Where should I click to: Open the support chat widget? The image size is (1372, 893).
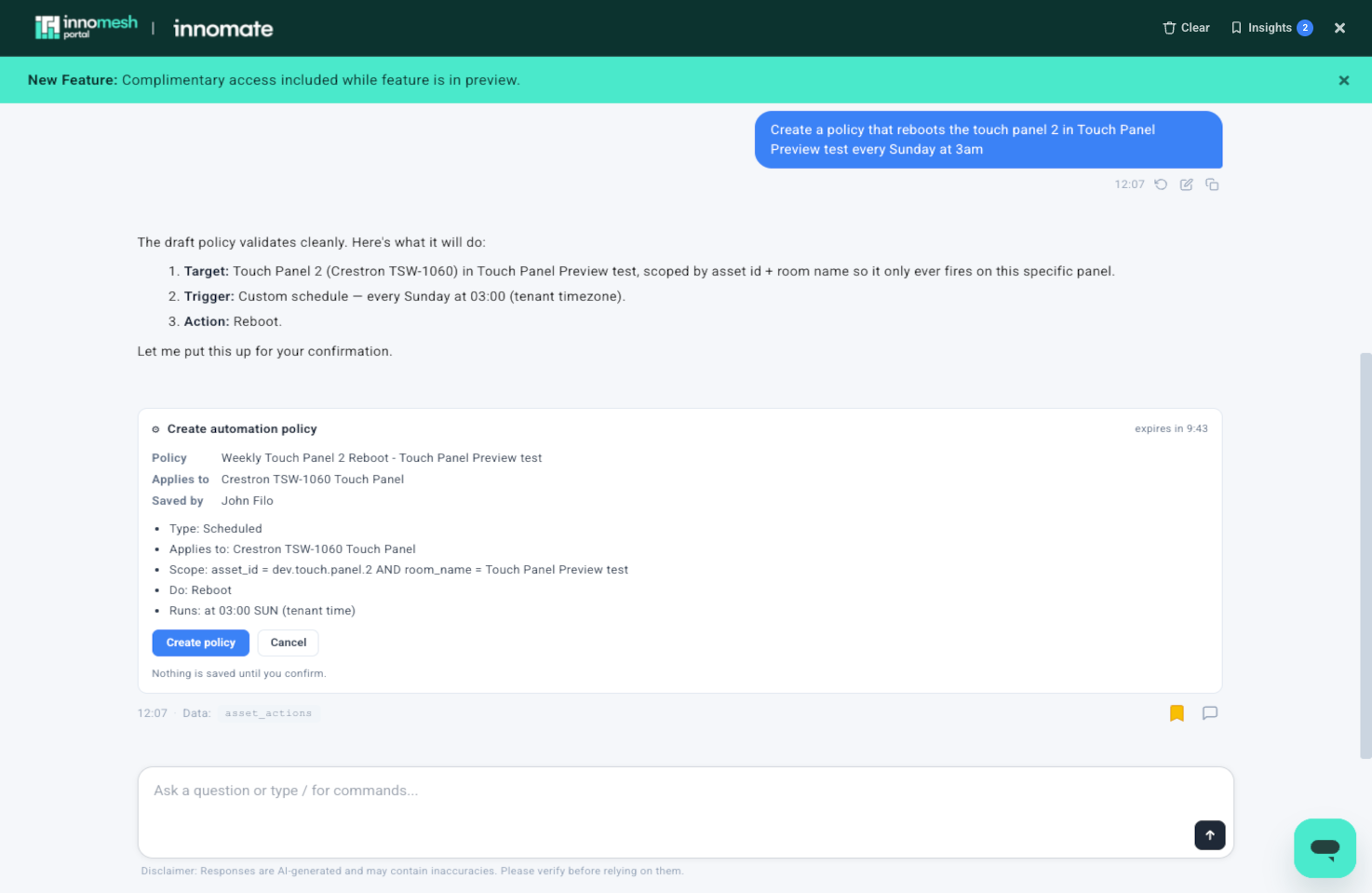point(1325,848)
